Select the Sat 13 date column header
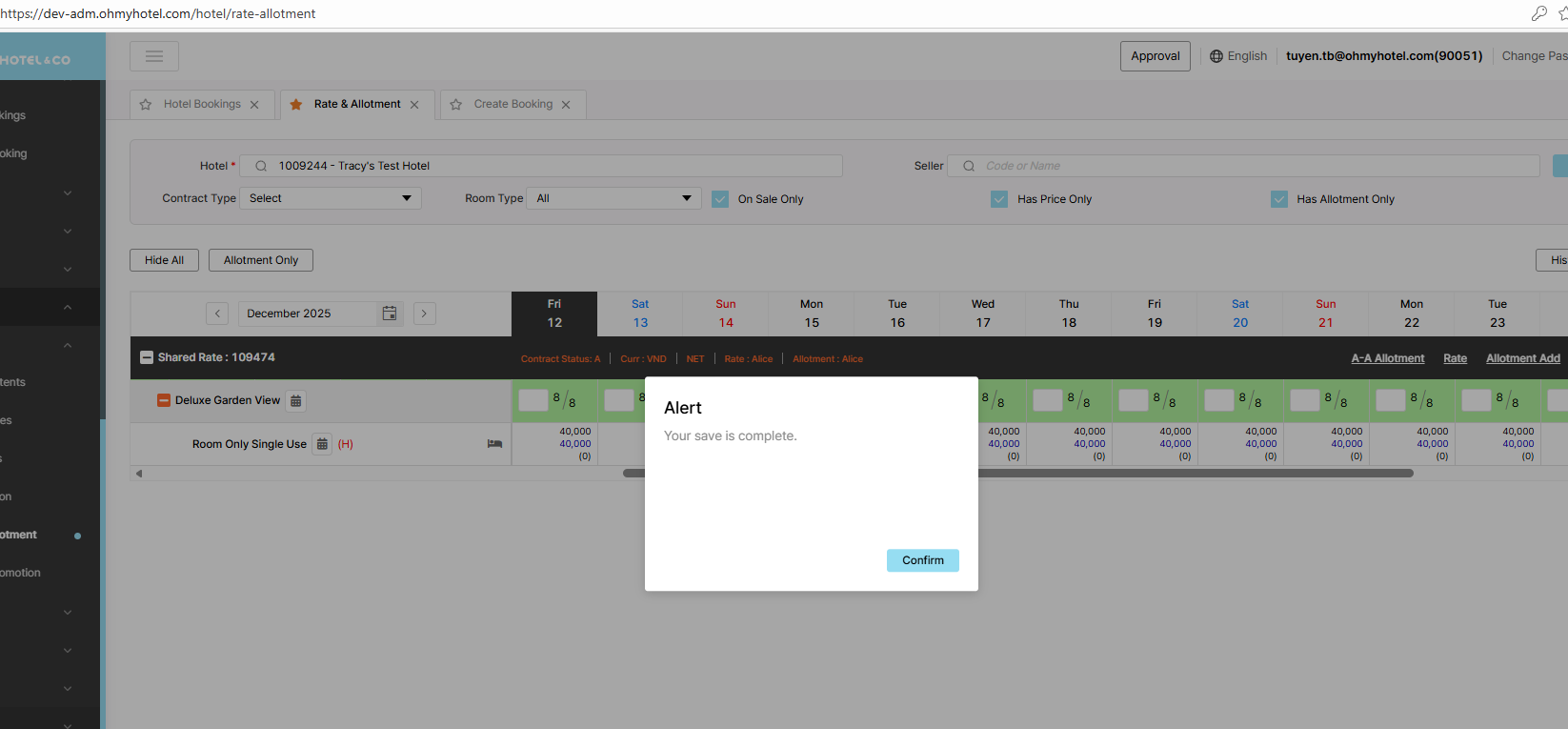 point(640,314)
